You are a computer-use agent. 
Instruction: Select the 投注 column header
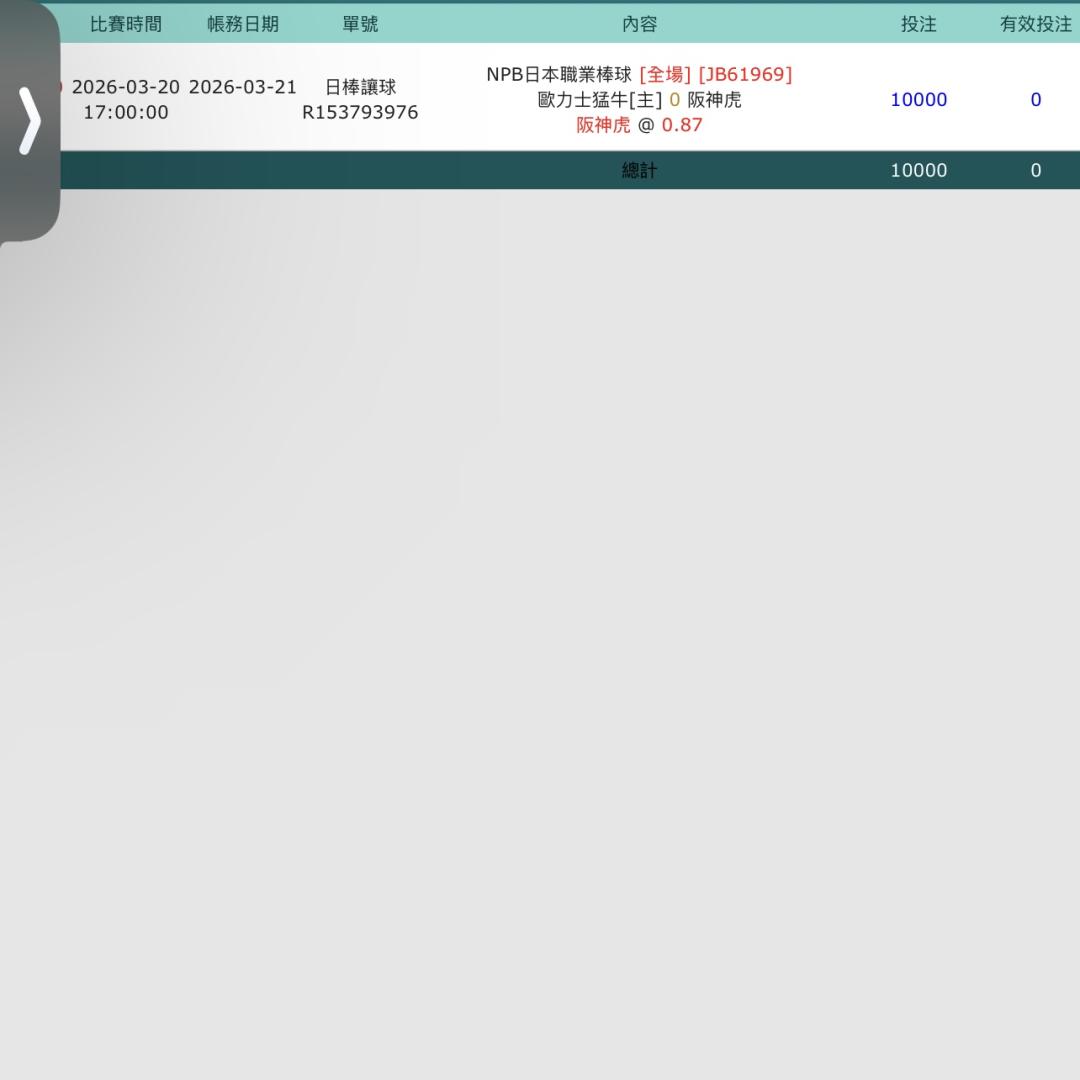point(918,24)
